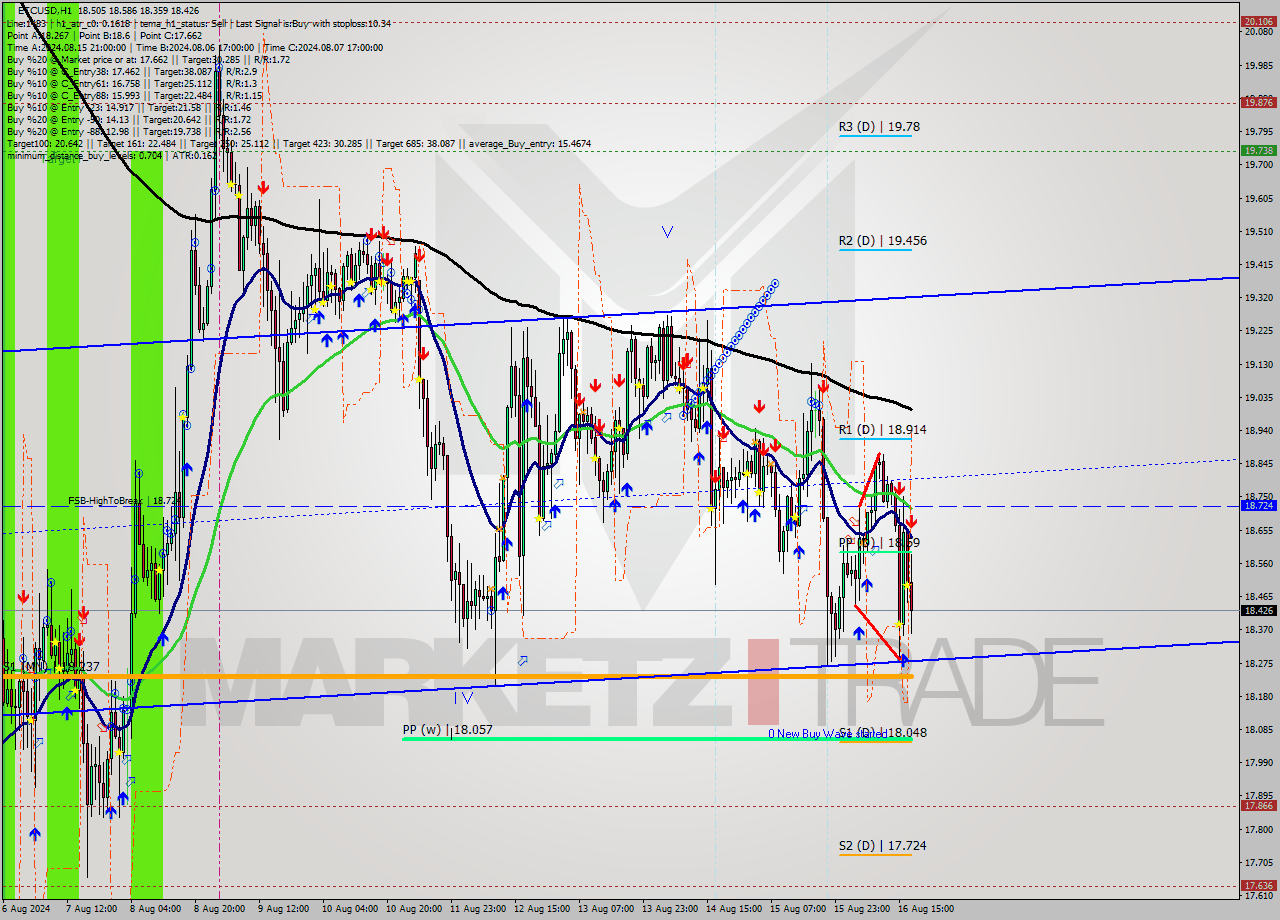Click the '8 Aug 20:00' time axis label
The width and height of the screenshot is (1280, 920).
pyautogui.click(x=220, y=909)
